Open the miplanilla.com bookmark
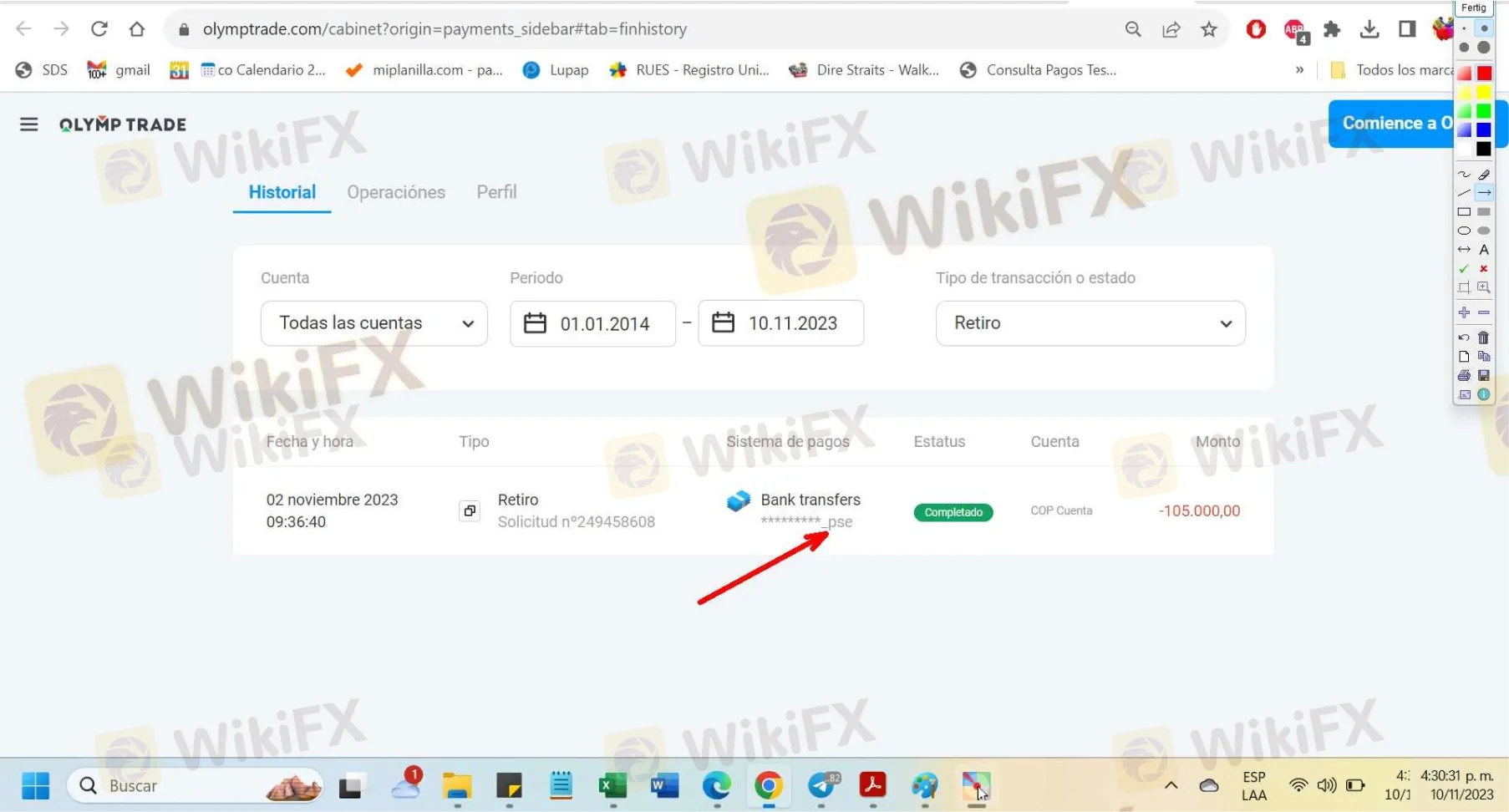This screenshot has height=812, width=1509. pos(424,70)
